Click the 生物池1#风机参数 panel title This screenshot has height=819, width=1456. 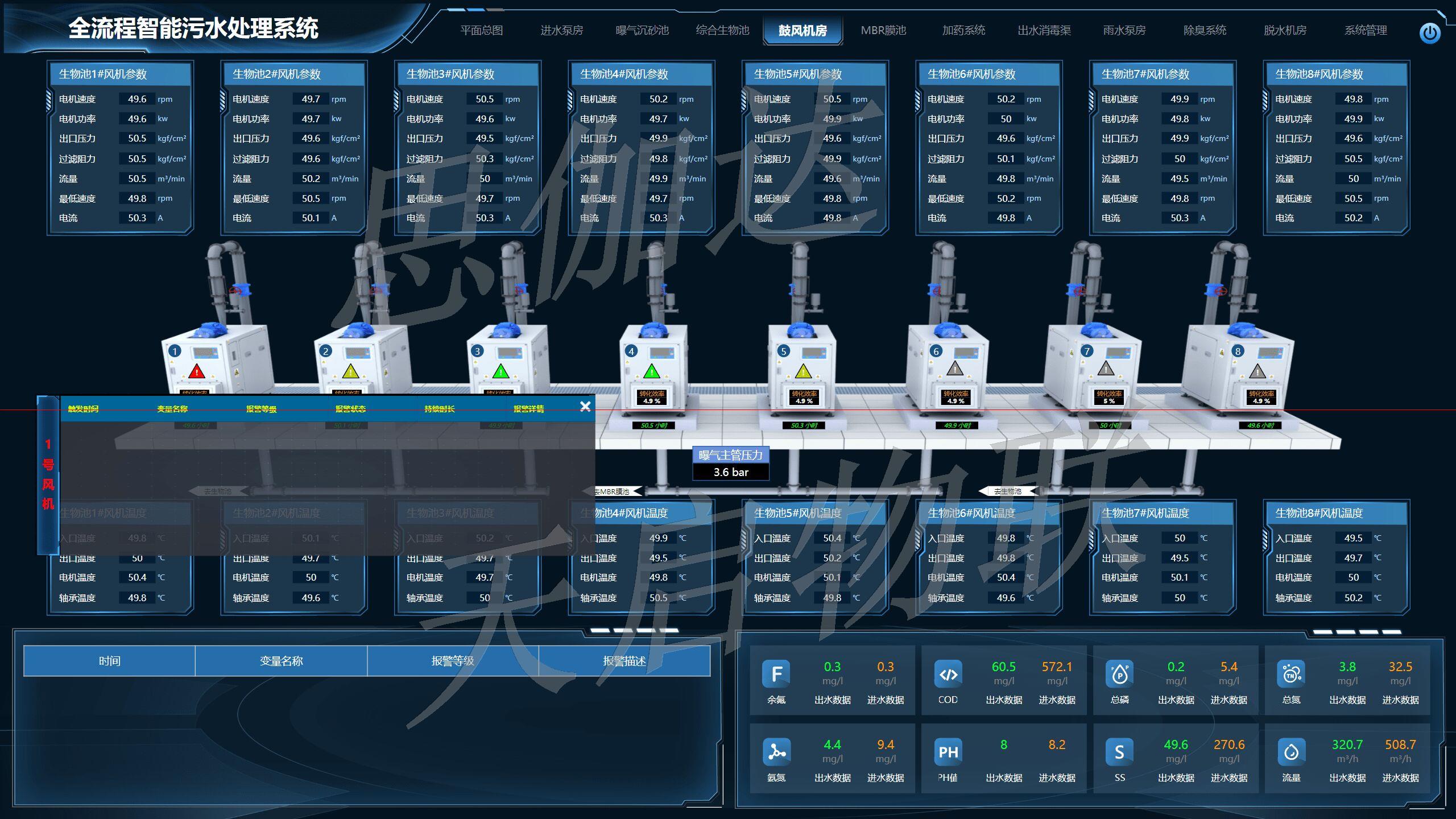click(103, 74)
